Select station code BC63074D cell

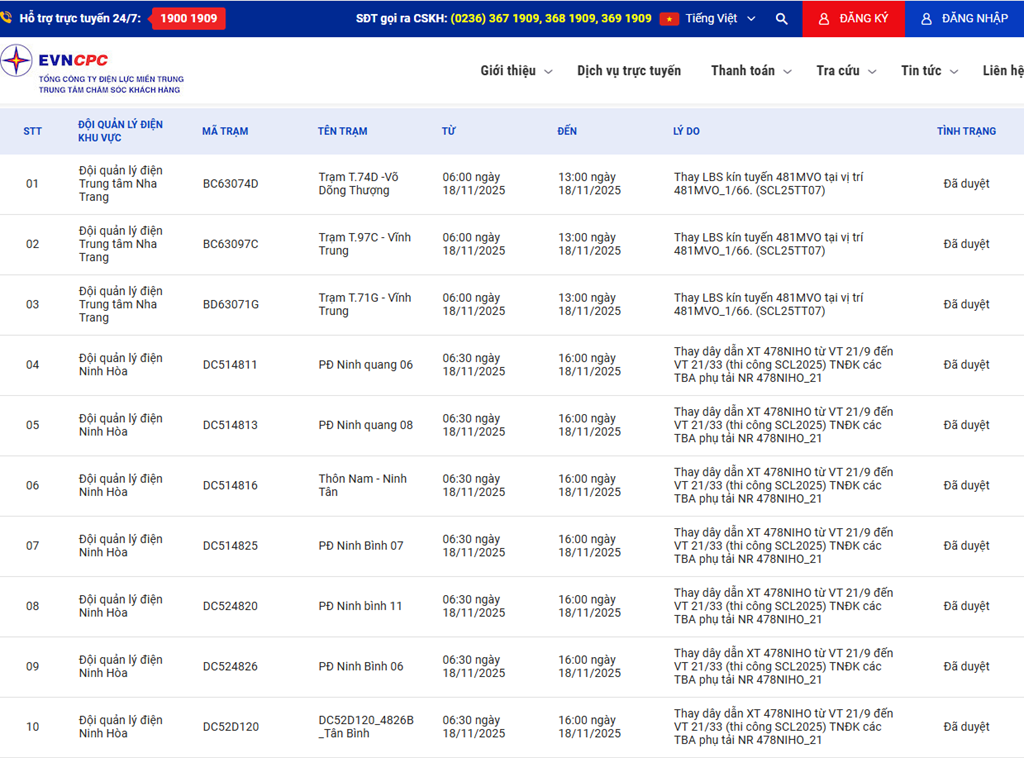pos(230,184)
